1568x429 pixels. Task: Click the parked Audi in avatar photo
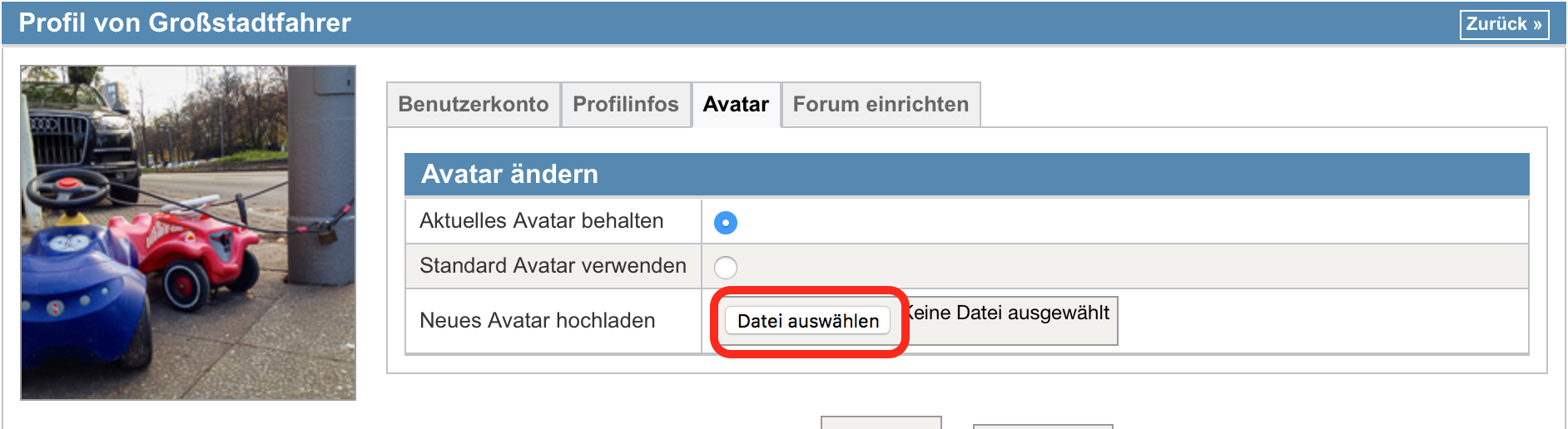point(79,133)
